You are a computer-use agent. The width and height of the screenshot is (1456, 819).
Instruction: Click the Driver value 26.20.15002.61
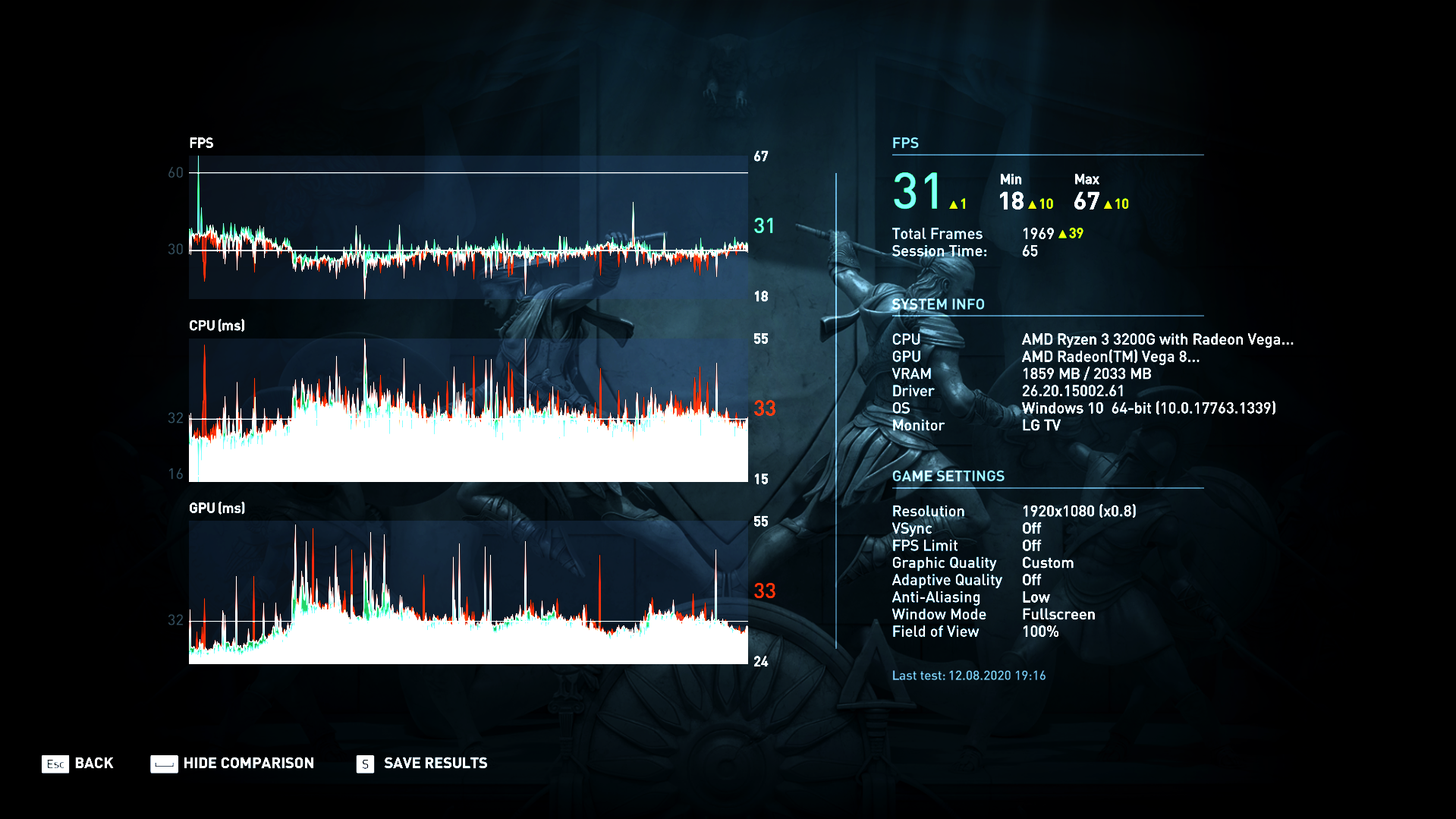[x=1073, y=392]
